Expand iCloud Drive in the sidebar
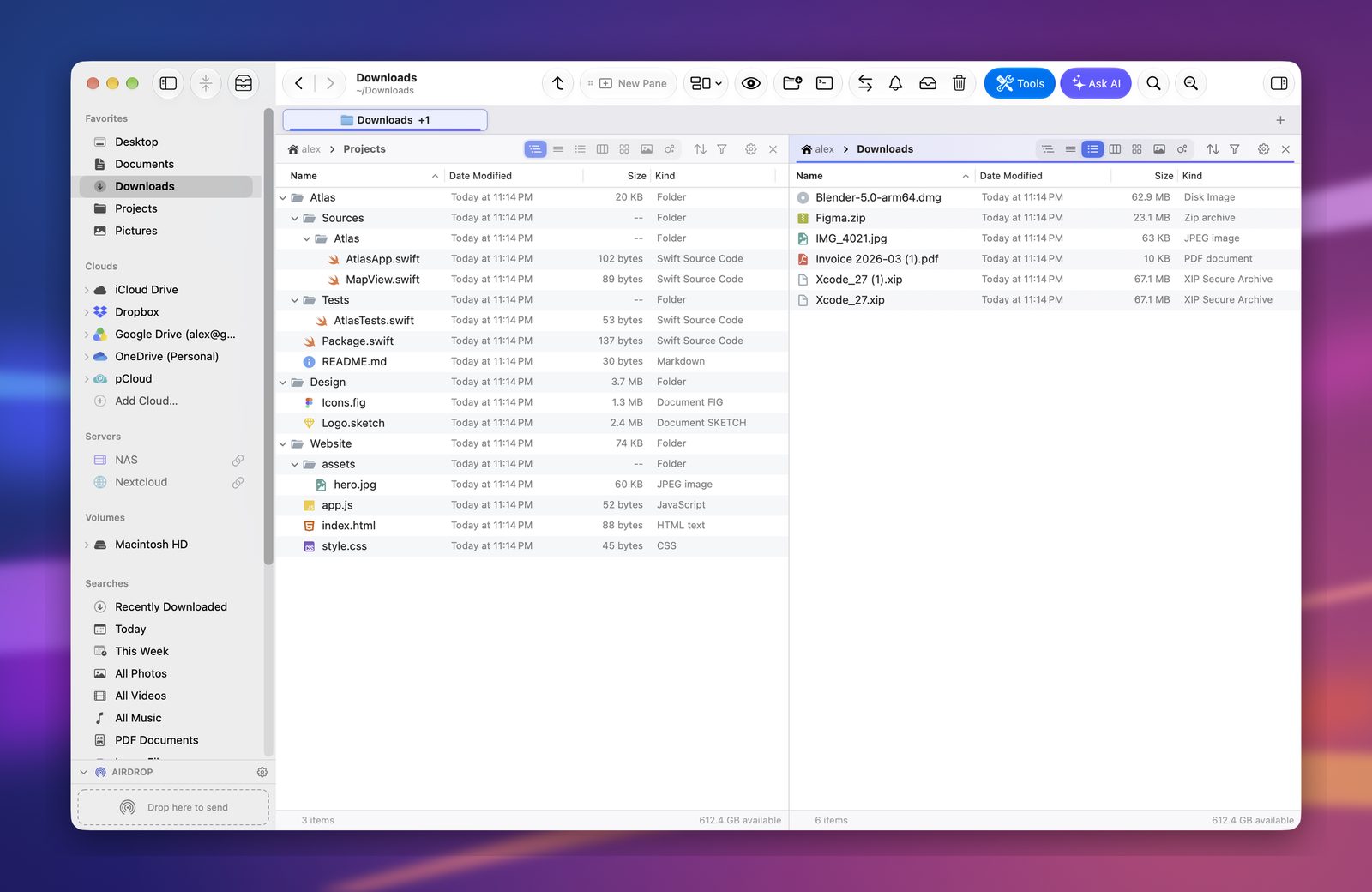The image size is (1372, 892). click(87, 290)
